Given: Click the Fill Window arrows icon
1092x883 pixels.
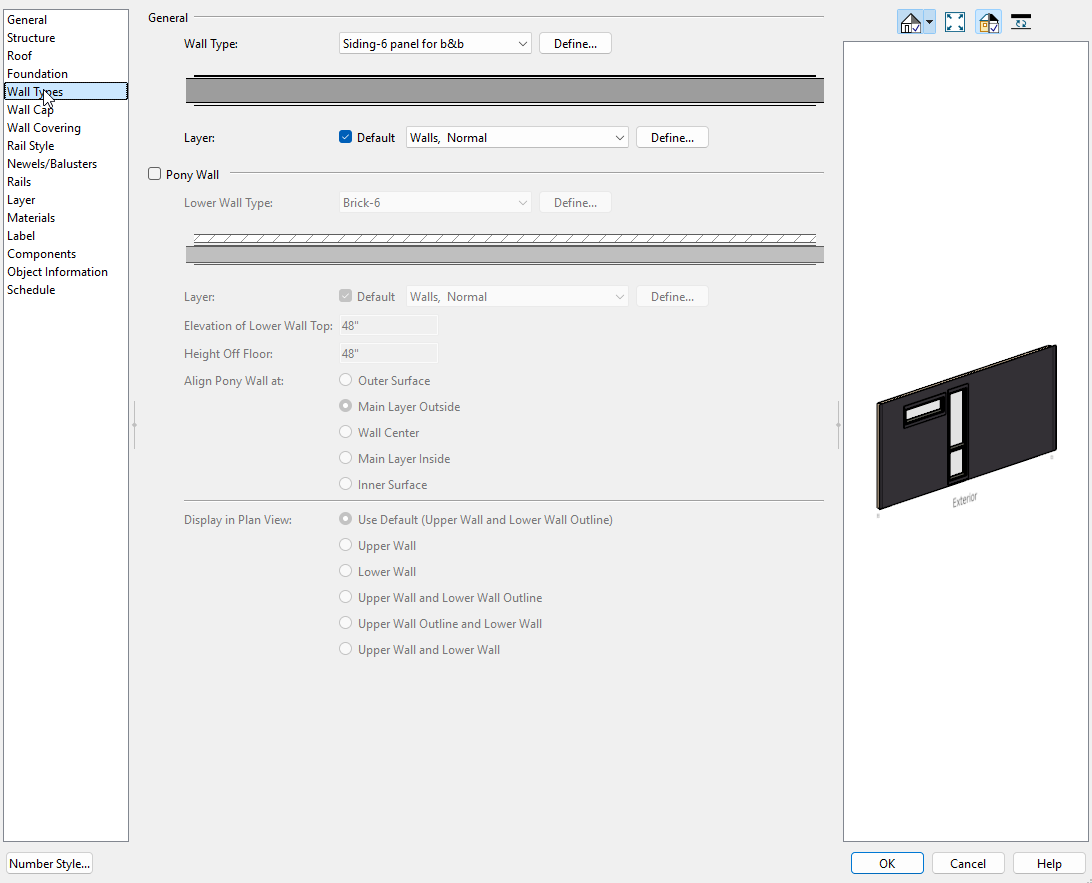Looking at the screenshot, I should 955,23.
